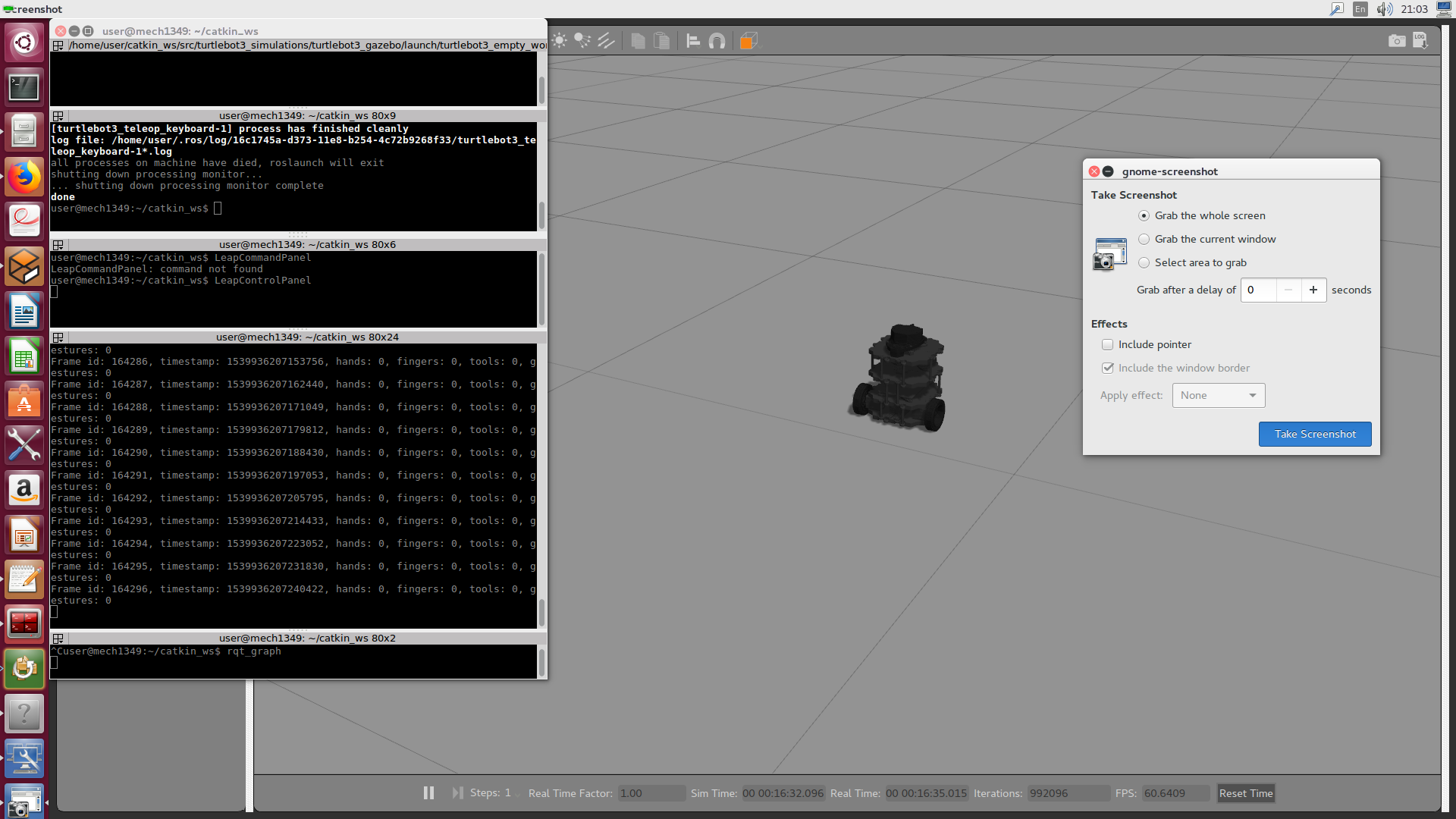Image resolution: width=1456 pixels, height=819 pixels.
Task: Add a spot light in Gazebo
Action: tap(582, 41)
